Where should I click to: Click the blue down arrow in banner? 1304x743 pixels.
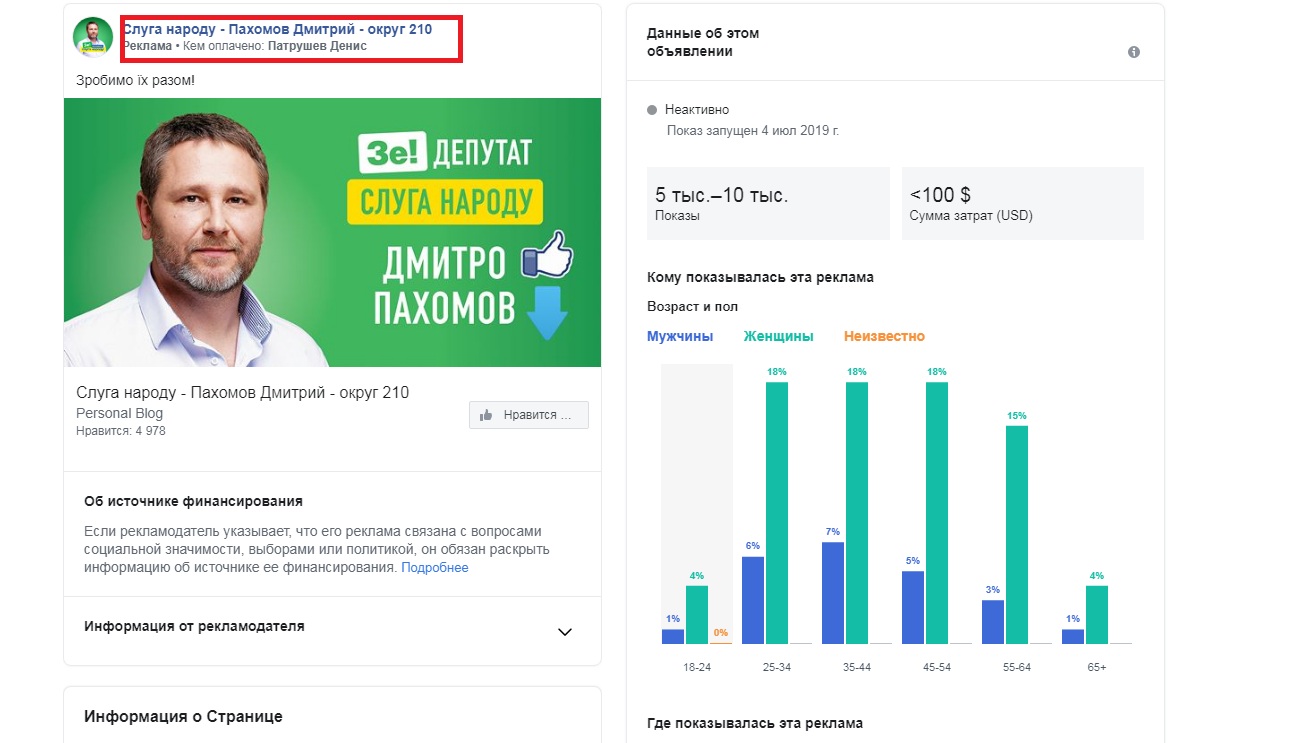(x=546, y=313)
